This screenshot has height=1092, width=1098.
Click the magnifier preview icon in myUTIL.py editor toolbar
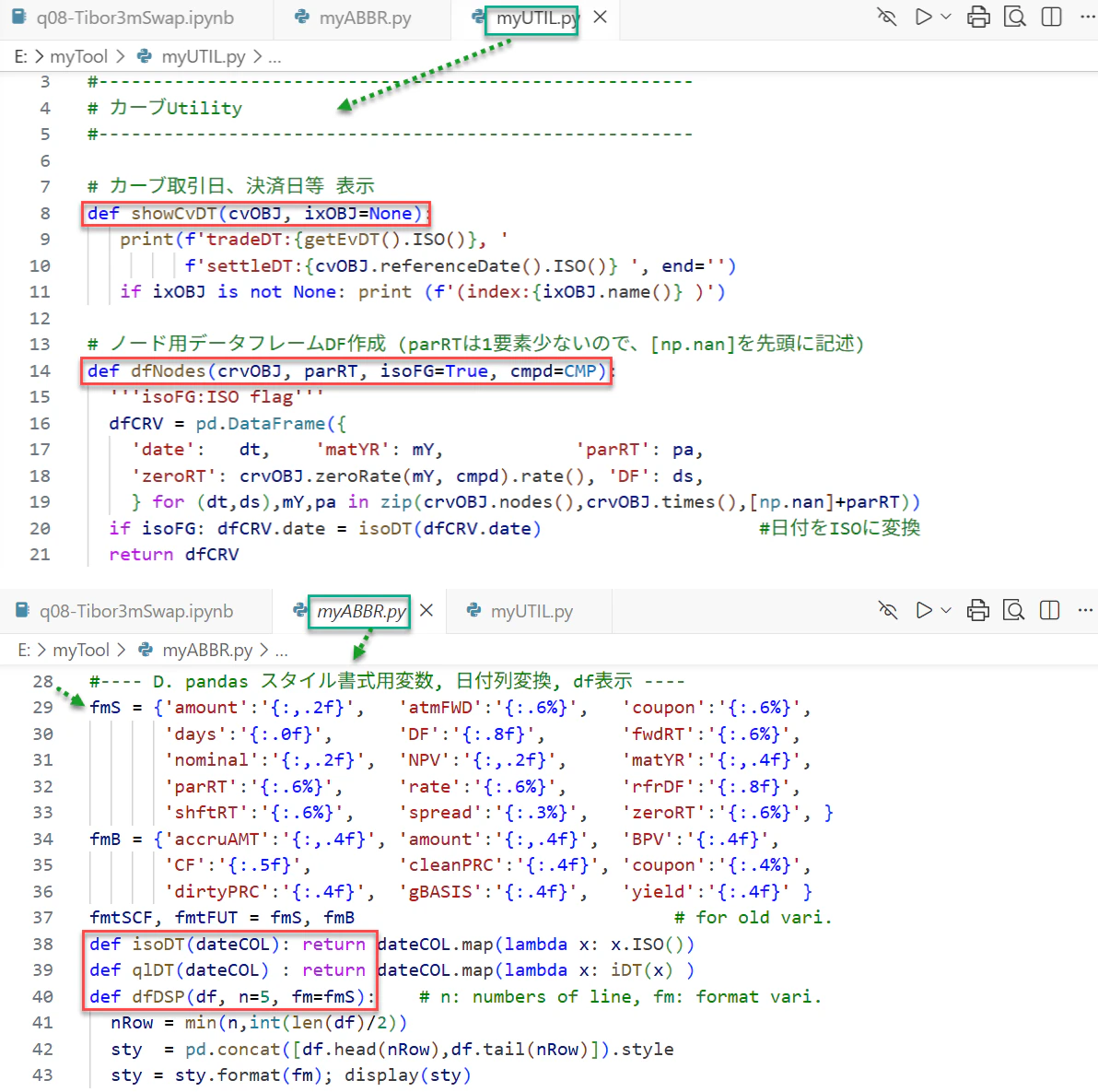coord(1015,17)
